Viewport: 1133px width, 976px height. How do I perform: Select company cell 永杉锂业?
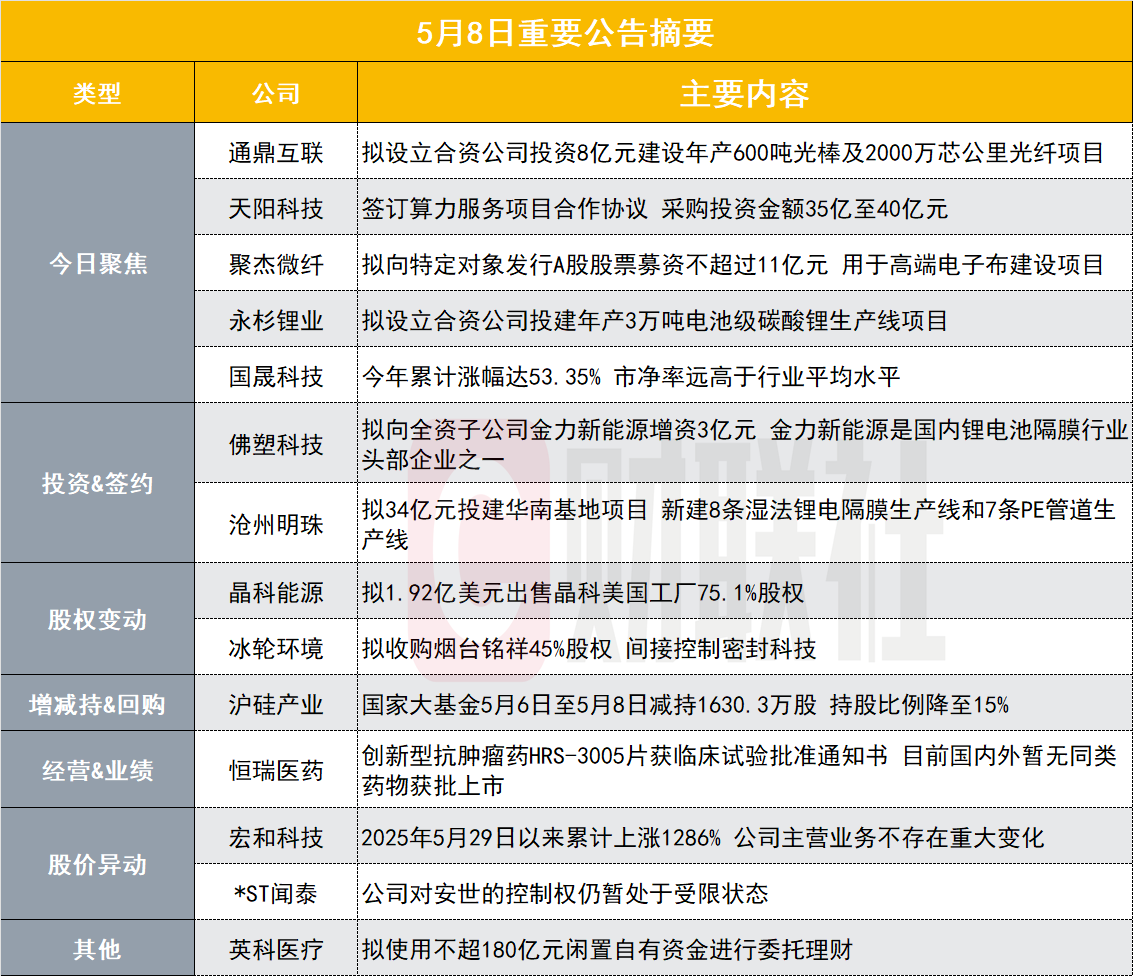(x=276, y=320)
